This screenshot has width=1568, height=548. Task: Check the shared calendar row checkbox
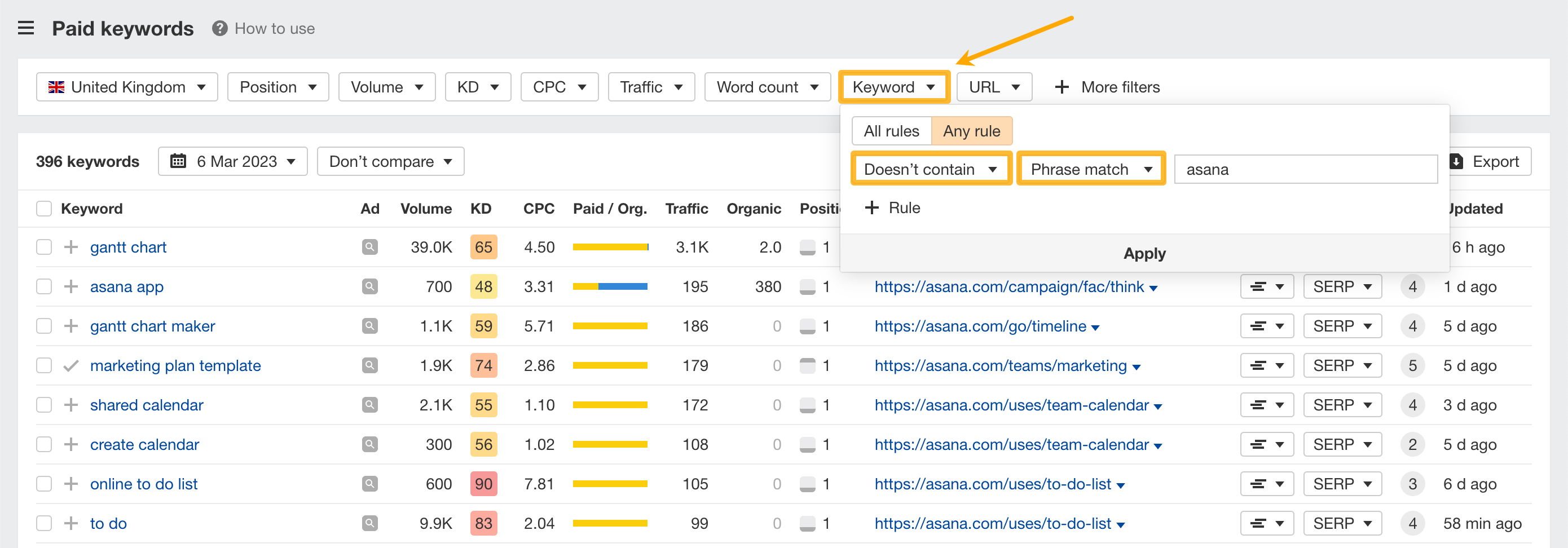coord(44,405)
